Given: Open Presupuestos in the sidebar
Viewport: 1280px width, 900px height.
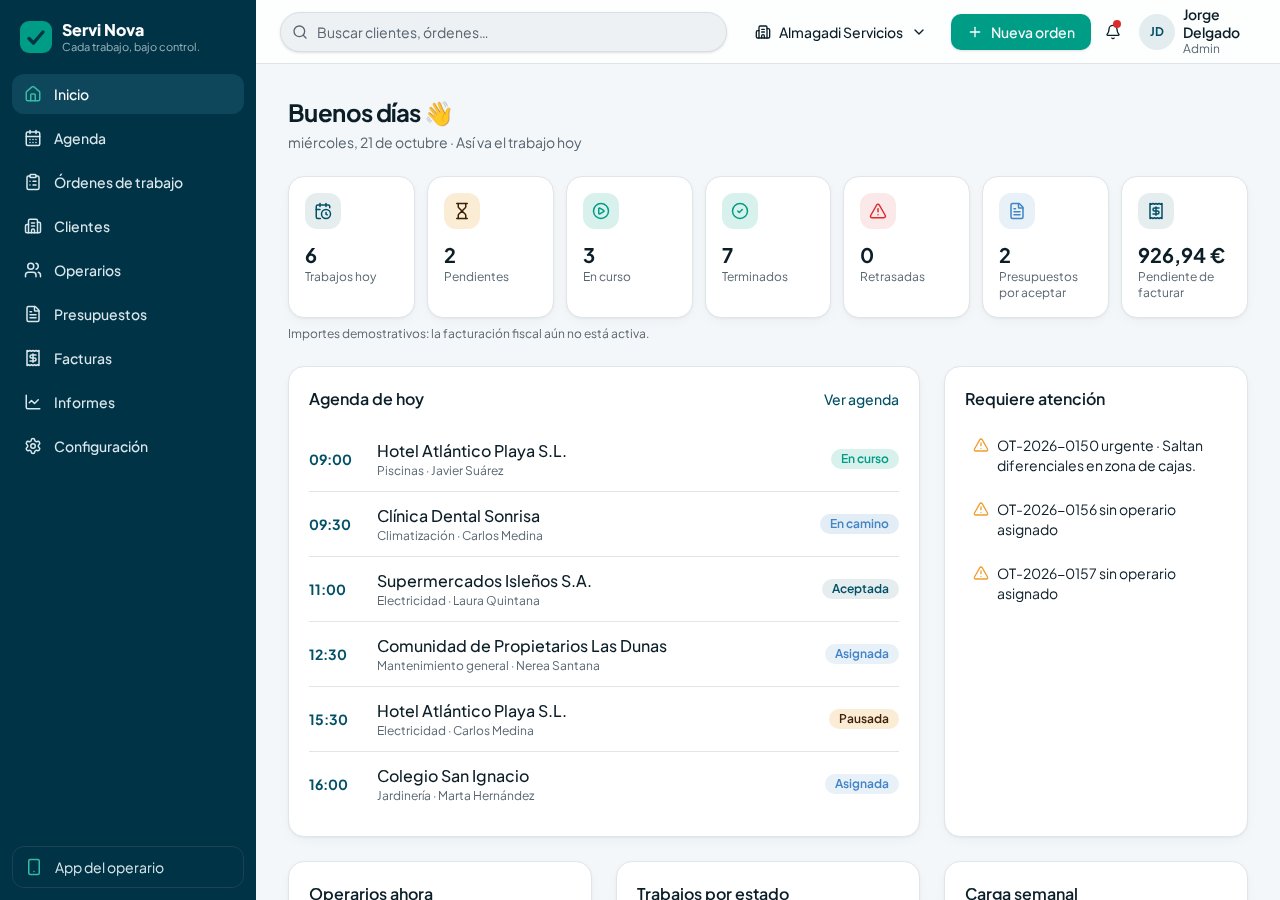Looking at the screenshot, I should click(128, 314).
